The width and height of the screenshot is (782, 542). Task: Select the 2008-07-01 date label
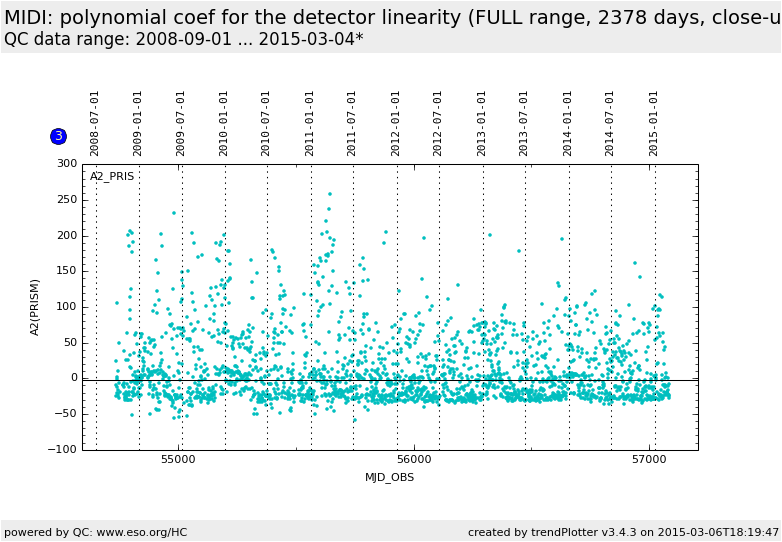(95, 123)
